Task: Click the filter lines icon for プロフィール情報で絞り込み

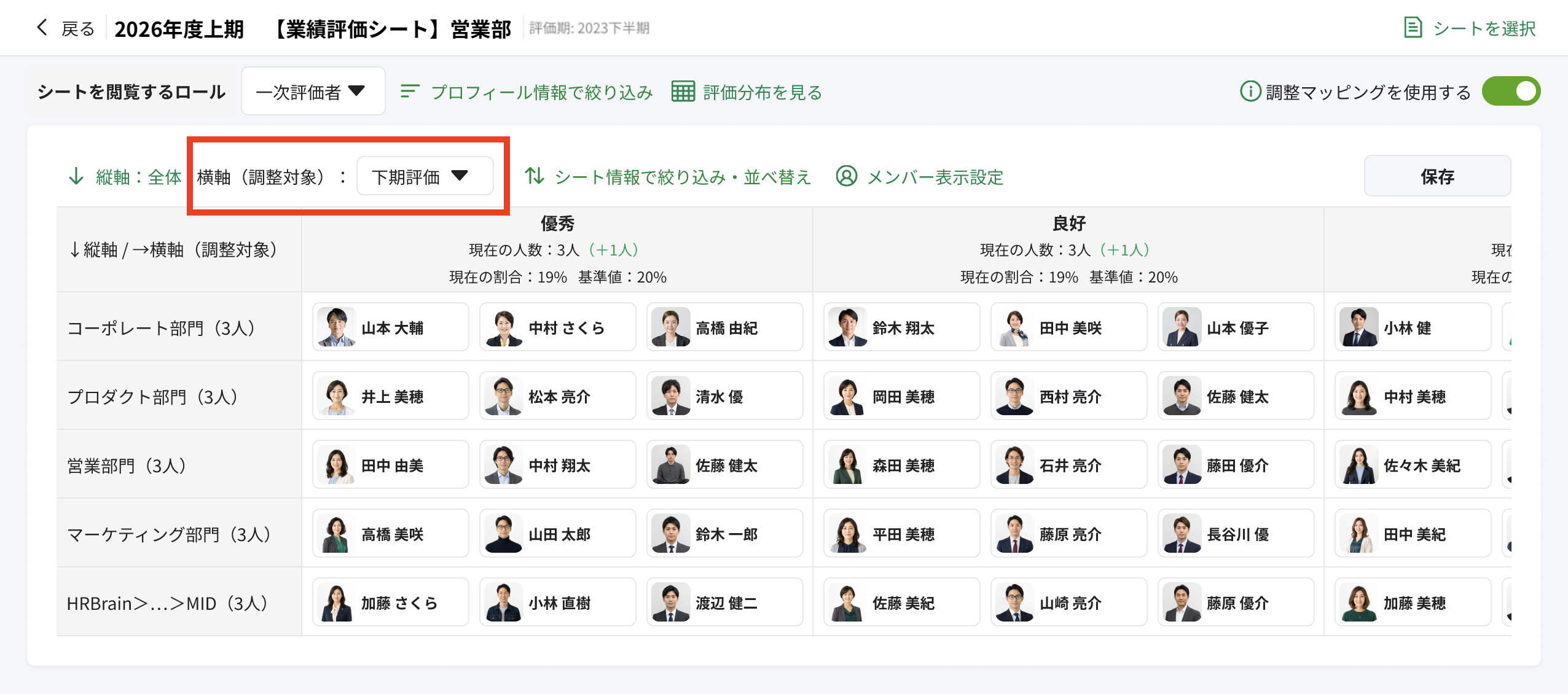Action: (410, 92)
